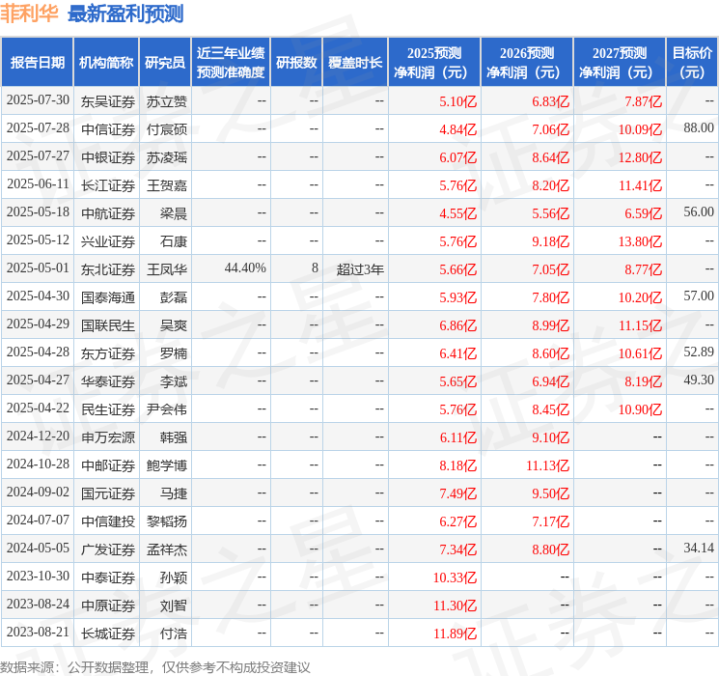
Task: Click 申万宏源 institution cell
Action: point(108,437)
